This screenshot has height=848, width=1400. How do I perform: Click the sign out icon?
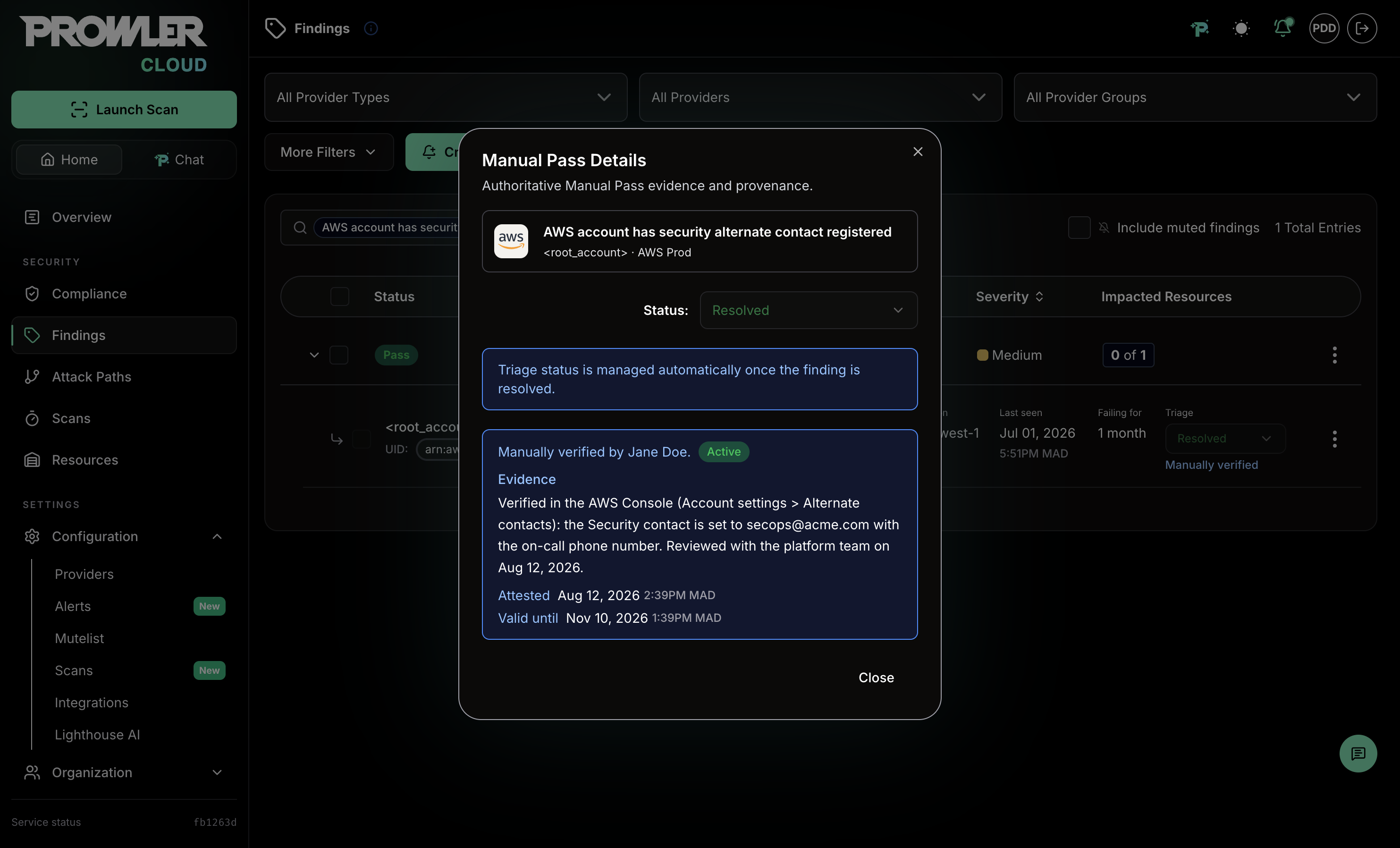pos(1362,28)
